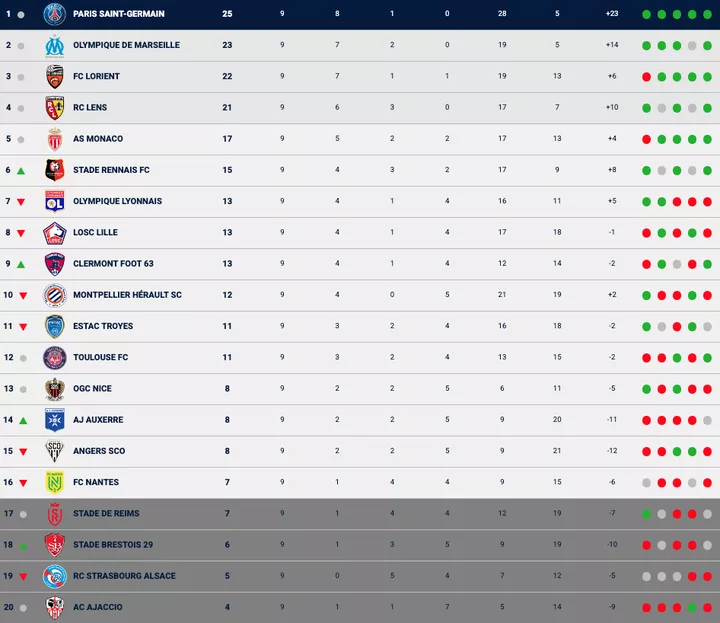
Task: Click the Stade Rennais FC badge
Action: coord(54,170)
